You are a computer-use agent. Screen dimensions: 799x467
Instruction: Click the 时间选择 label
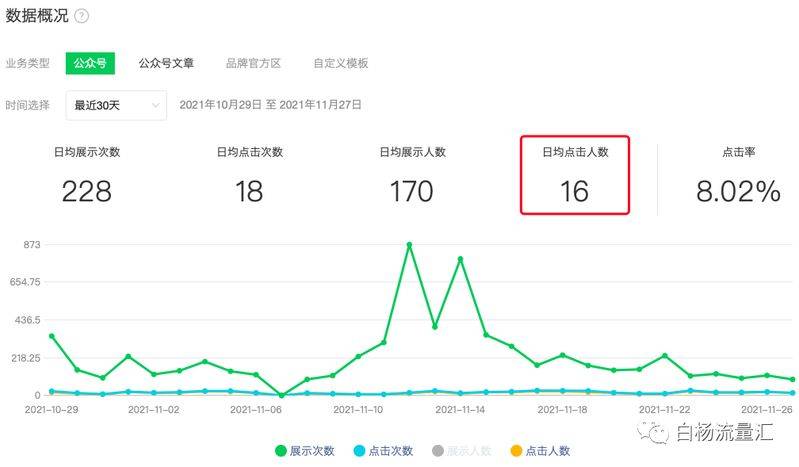point(28,106)
